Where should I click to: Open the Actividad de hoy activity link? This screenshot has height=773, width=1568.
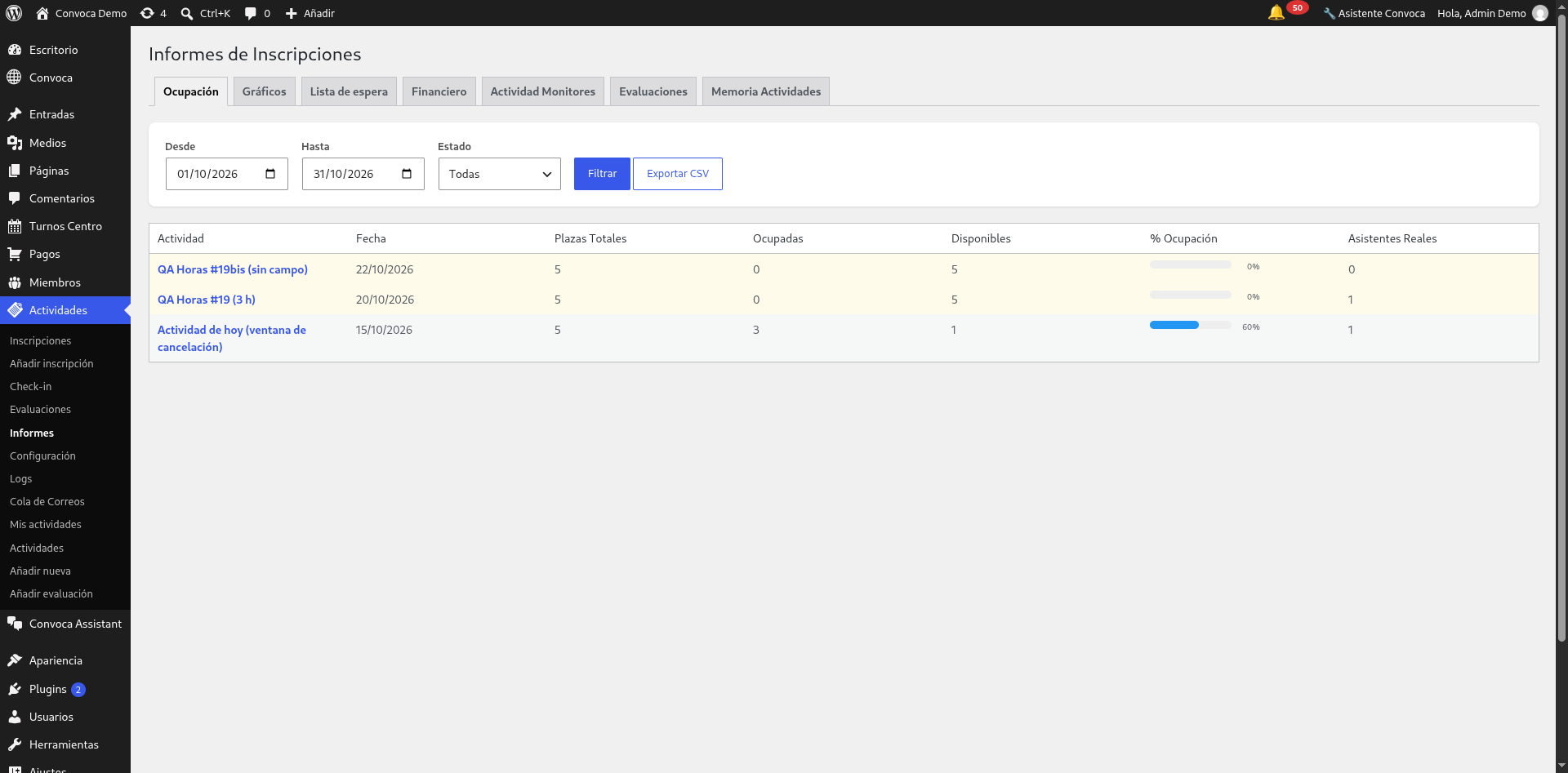tap(232, 338)
